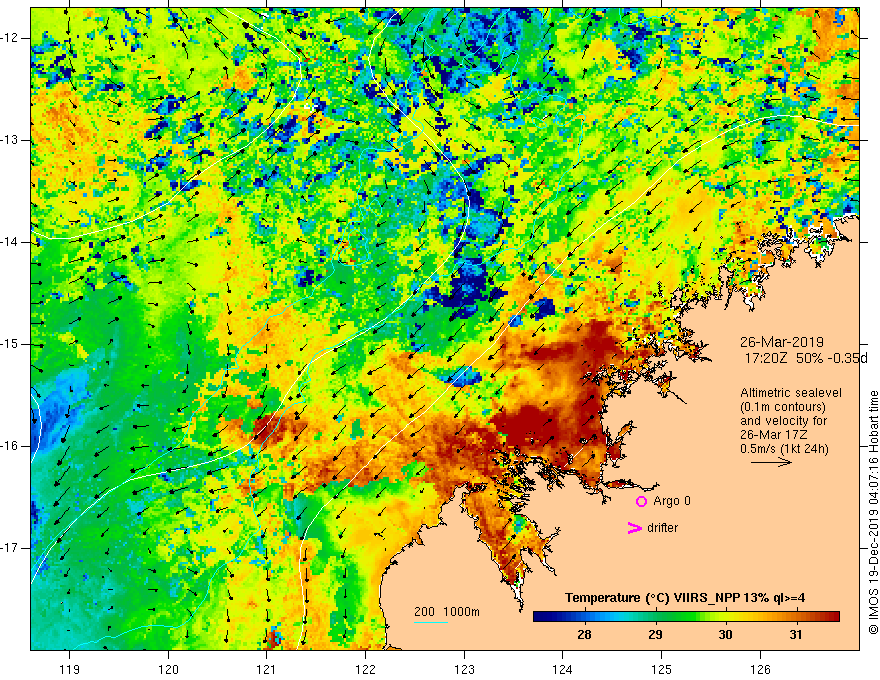Click the time text 17:20Z 50% -0.35d
This screenshot has height=680, width=880.
pyautogui.click(x=806, y=358)
